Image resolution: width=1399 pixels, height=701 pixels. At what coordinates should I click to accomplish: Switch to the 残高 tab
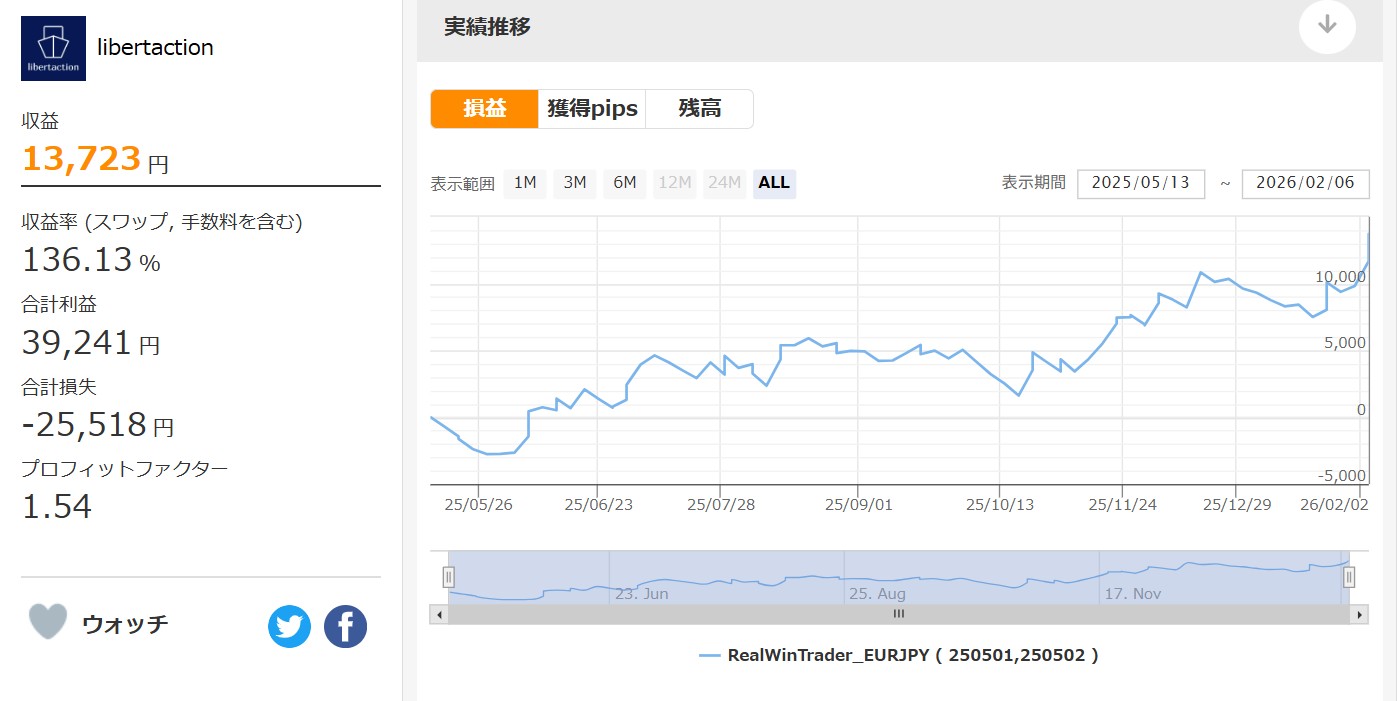click(699, 109)
